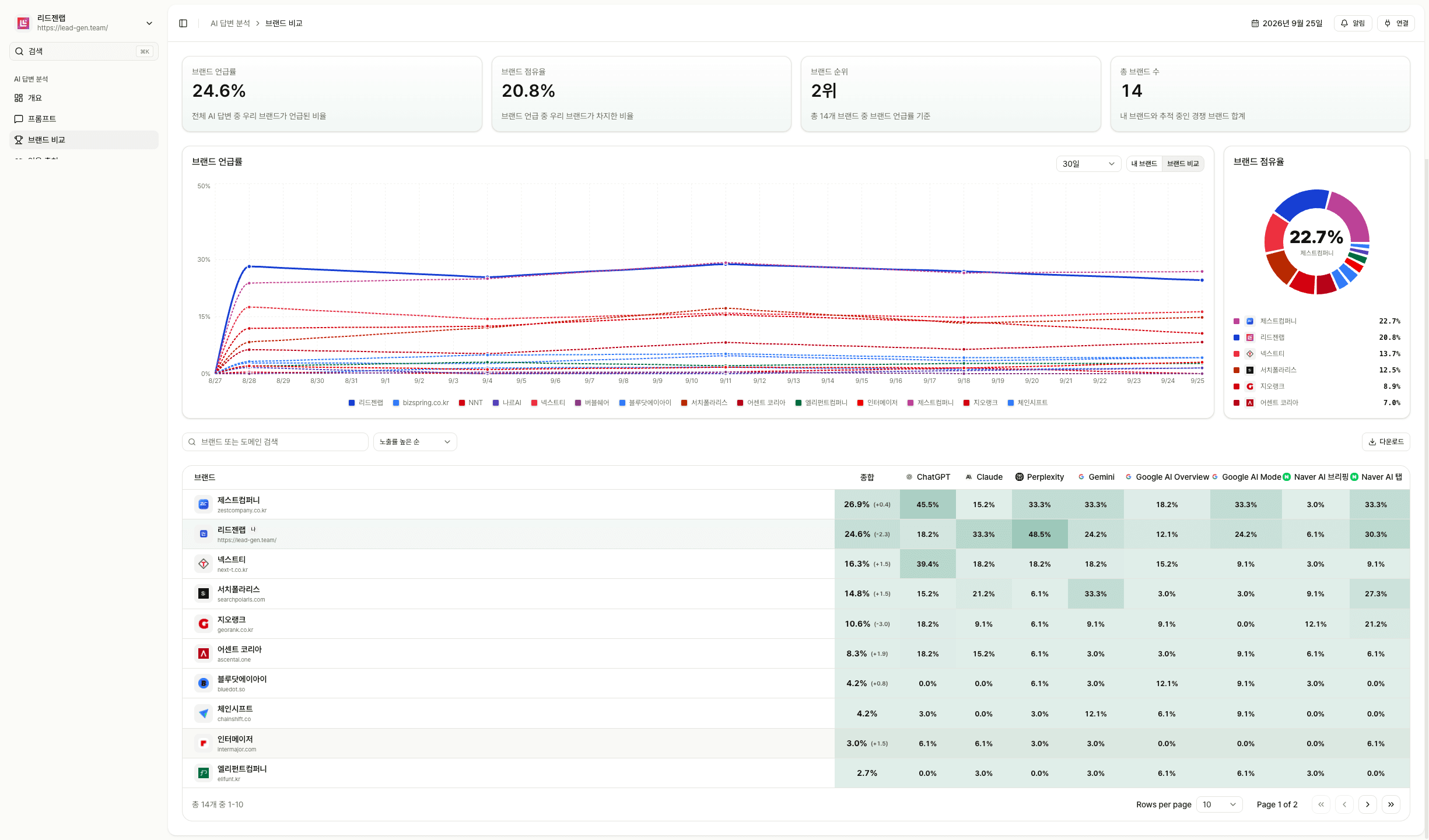Click the Google AI Overview column header

(x=1167, y=477)
